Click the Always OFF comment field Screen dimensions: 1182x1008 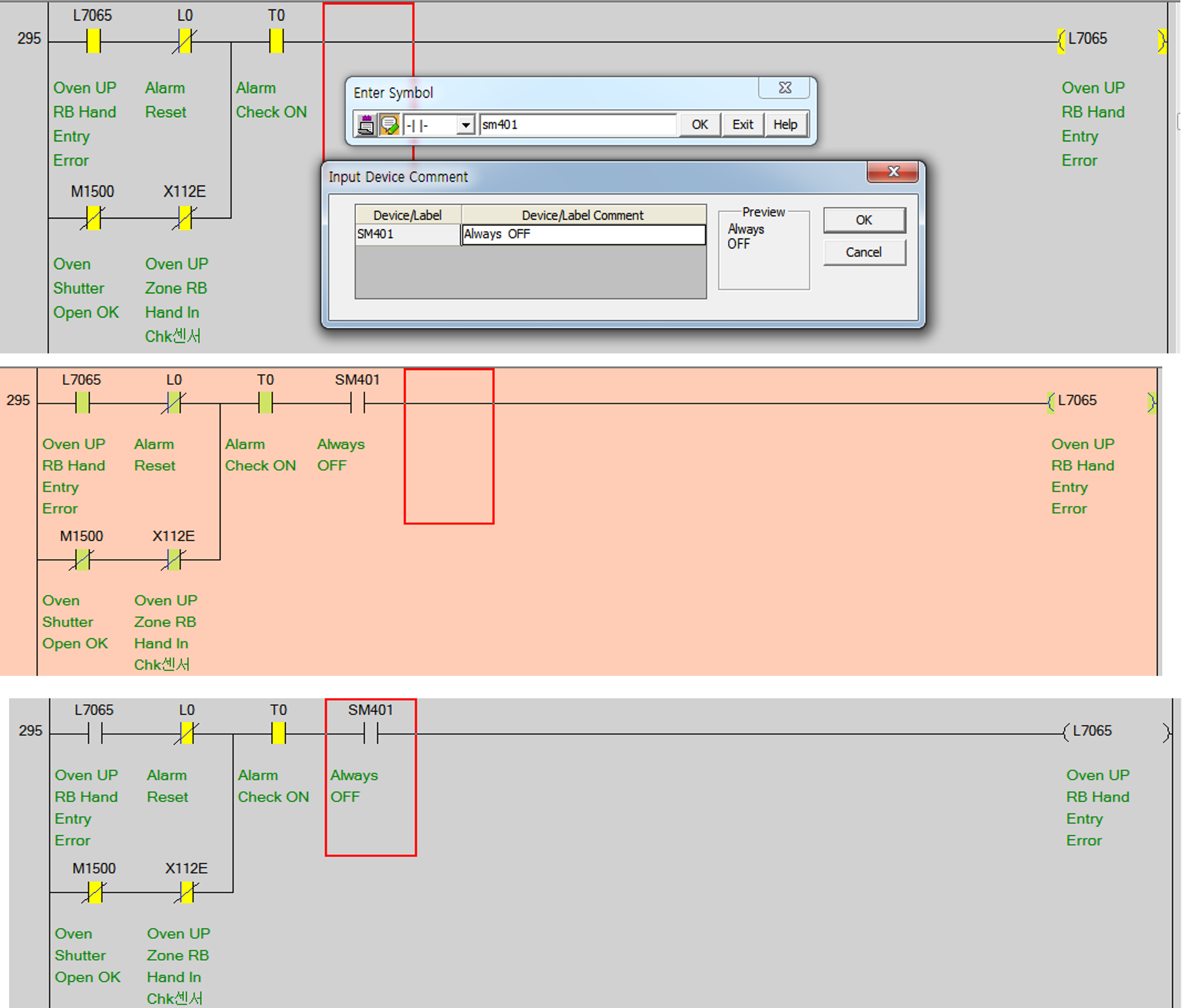(583, 234)
